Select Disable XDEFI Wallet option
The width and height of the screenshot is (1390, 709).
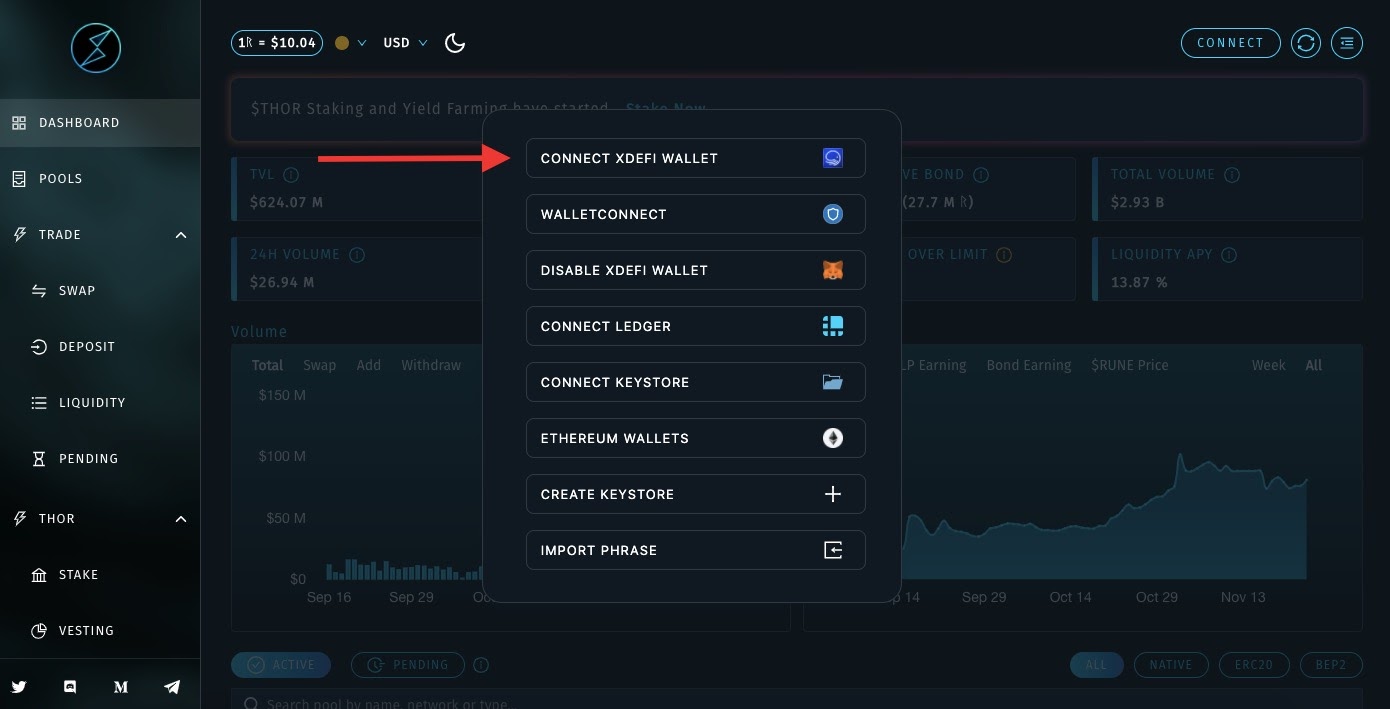pos(696,270)
